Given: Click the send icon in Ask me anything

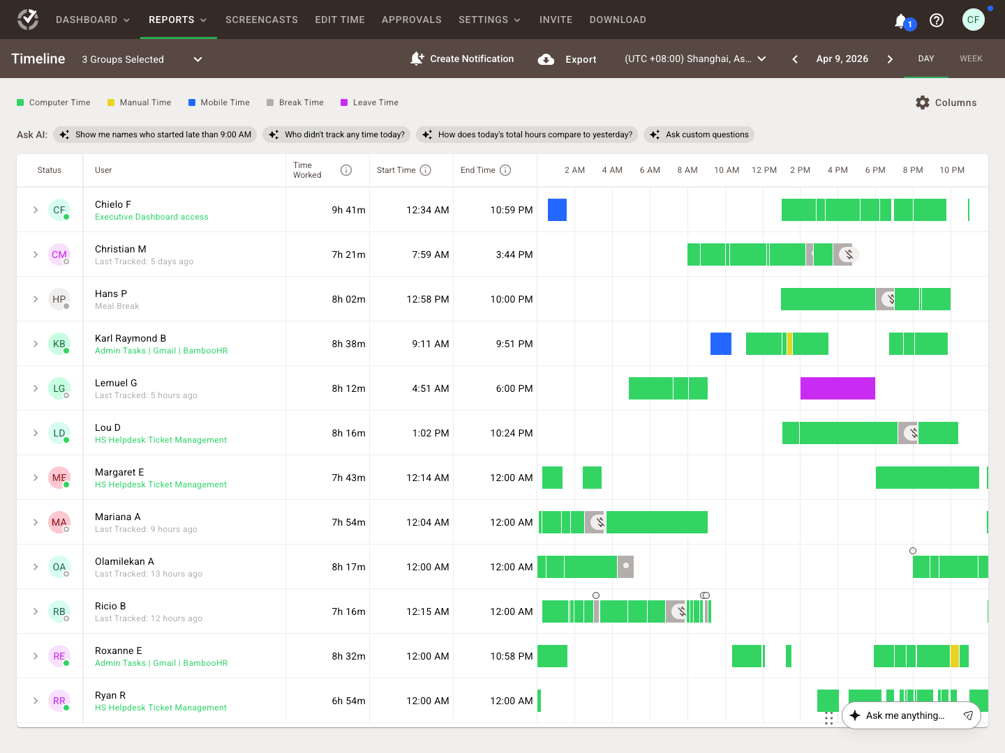Looking at the screenshot, I should click(x=968, y=715).
